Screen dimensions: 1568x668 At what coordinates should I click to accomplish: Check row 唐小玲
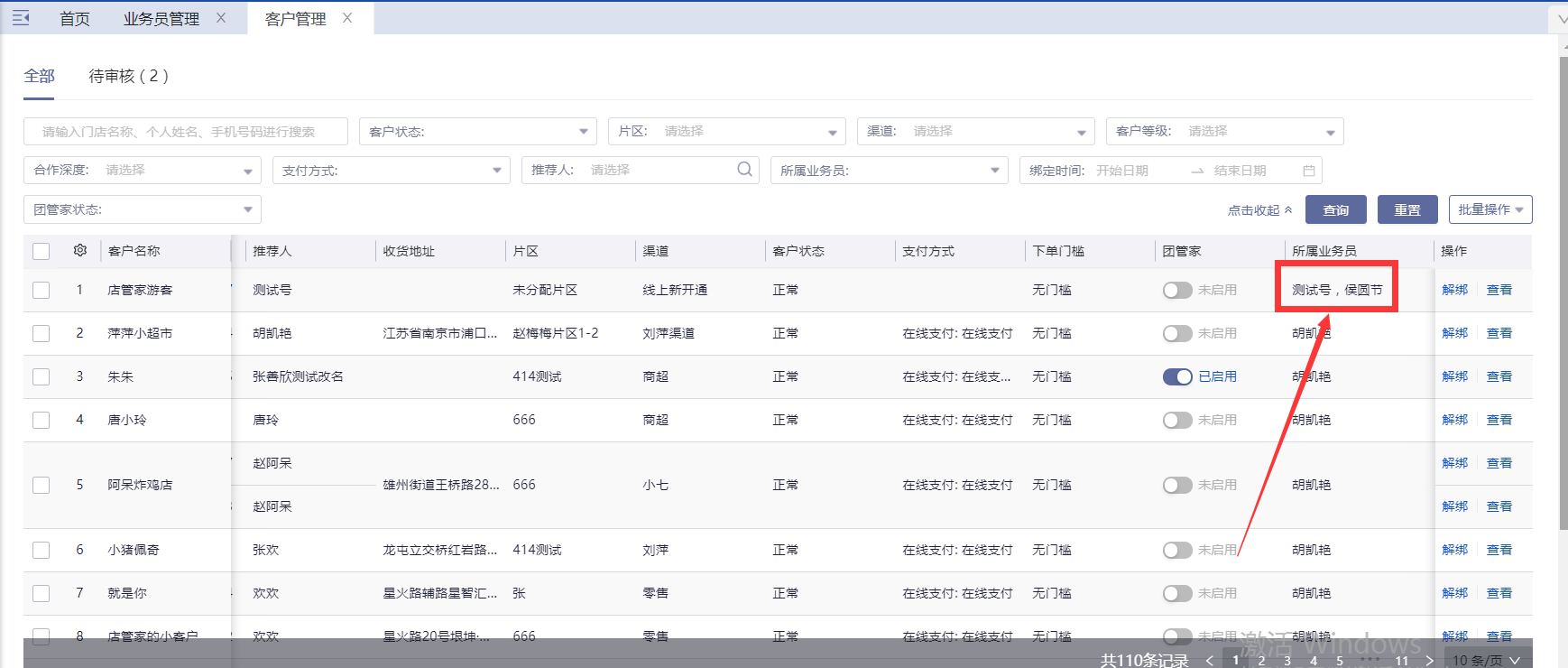pos(41,420)
